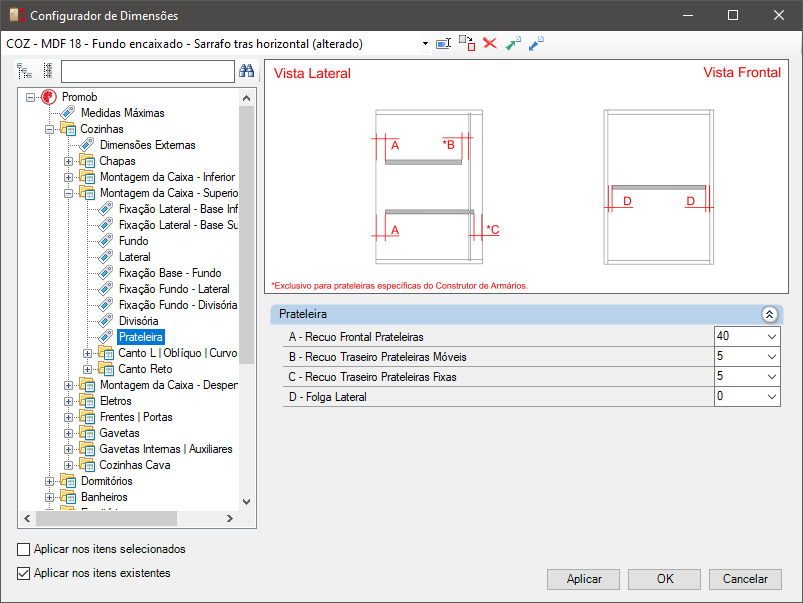Delete configuration with the red X icon
Viewport: 803px width, 603px height.
click(x=490, y=44)
